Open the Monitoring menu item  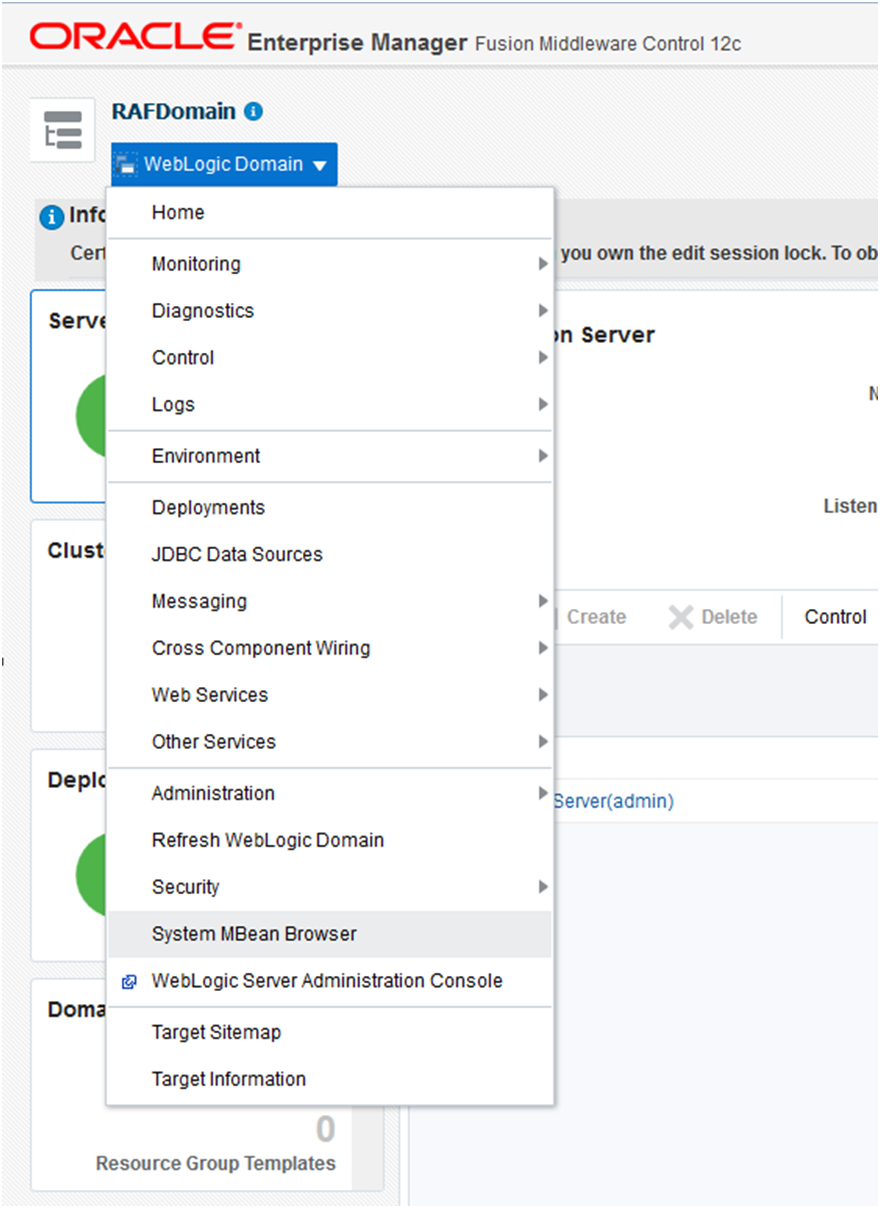click(x=330, y=264)
